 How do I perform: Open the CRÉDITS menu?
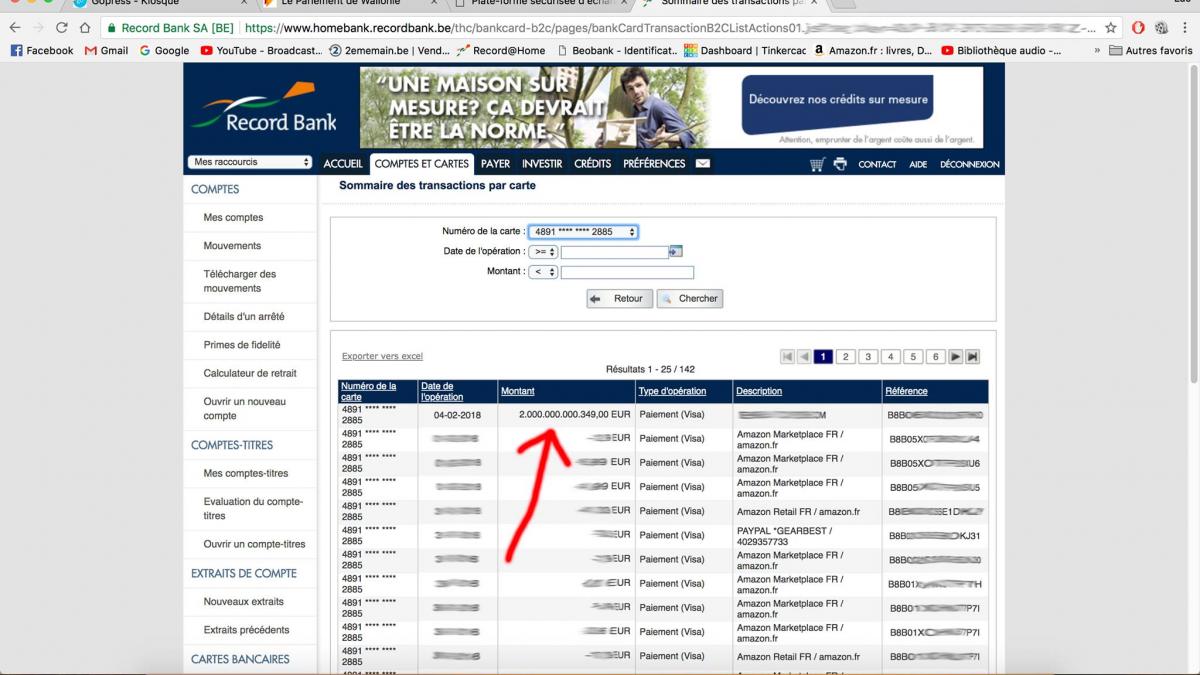pos(593,164)
